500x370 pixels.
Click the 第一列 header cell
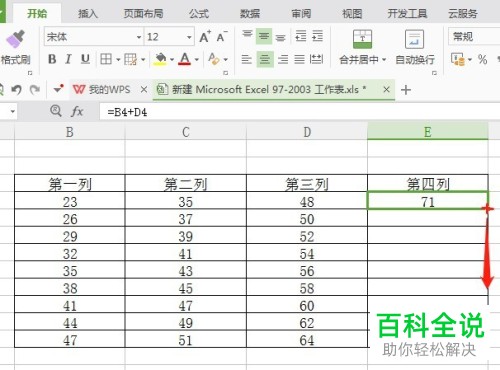pyautogui.click(x=70, y=184)
